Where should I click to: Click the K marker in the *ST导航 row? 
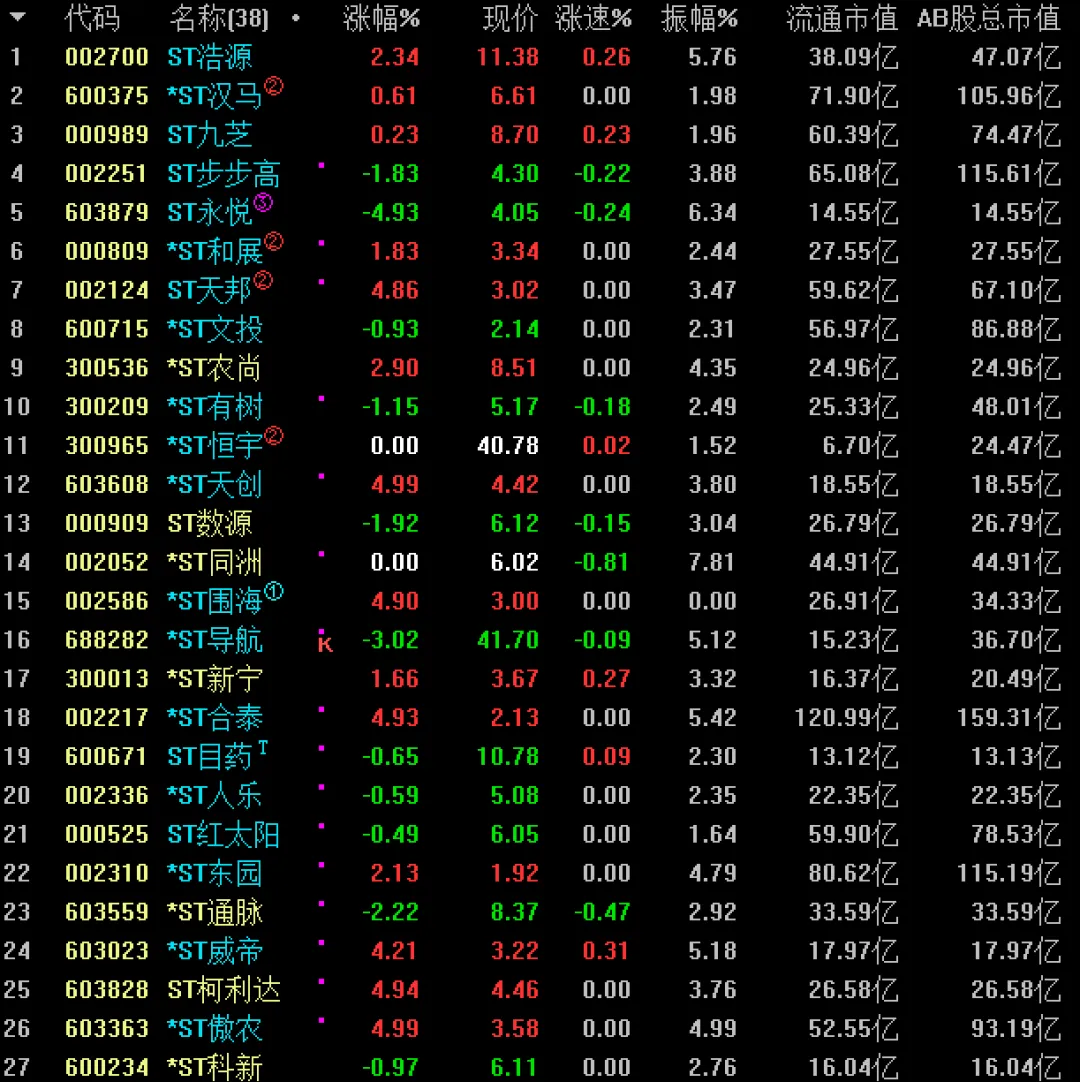324,645
